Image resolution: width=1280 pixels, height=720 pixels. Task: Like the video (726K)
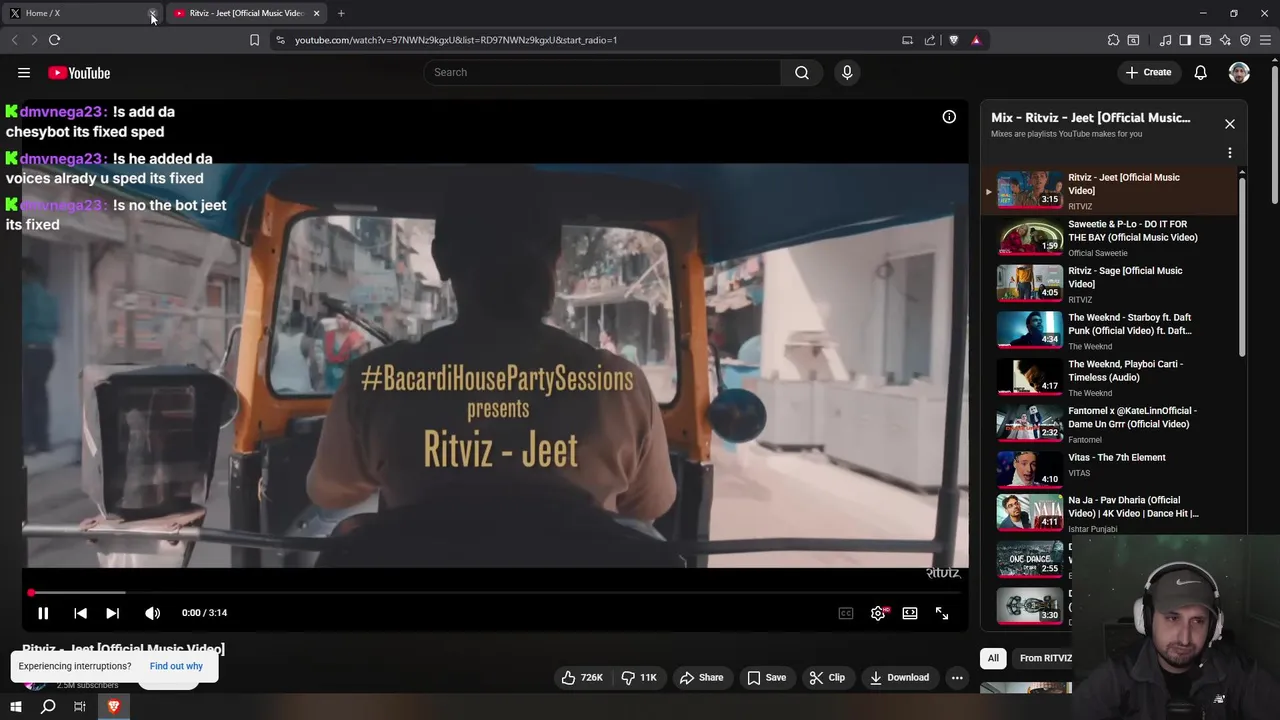[x=581, y=677]
